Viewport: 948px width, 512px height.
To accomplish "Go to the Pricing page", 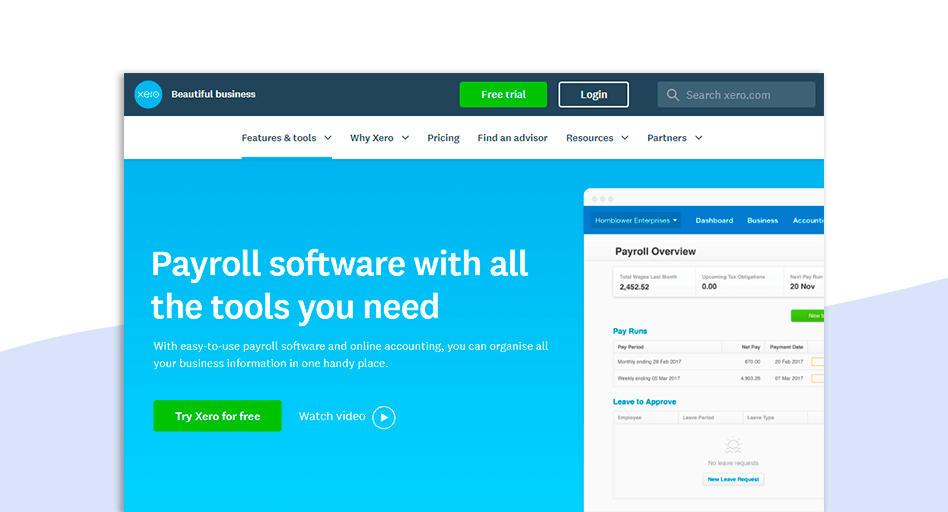I will (x=443, y=138).
